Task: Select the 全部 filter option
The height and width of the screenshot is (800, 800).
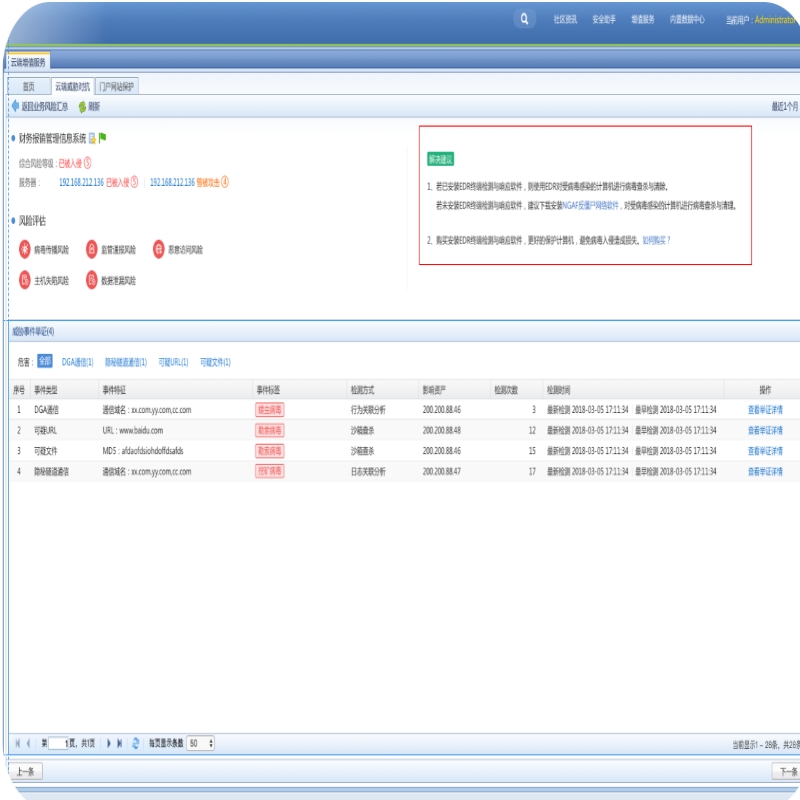Action: click(44, 362)
